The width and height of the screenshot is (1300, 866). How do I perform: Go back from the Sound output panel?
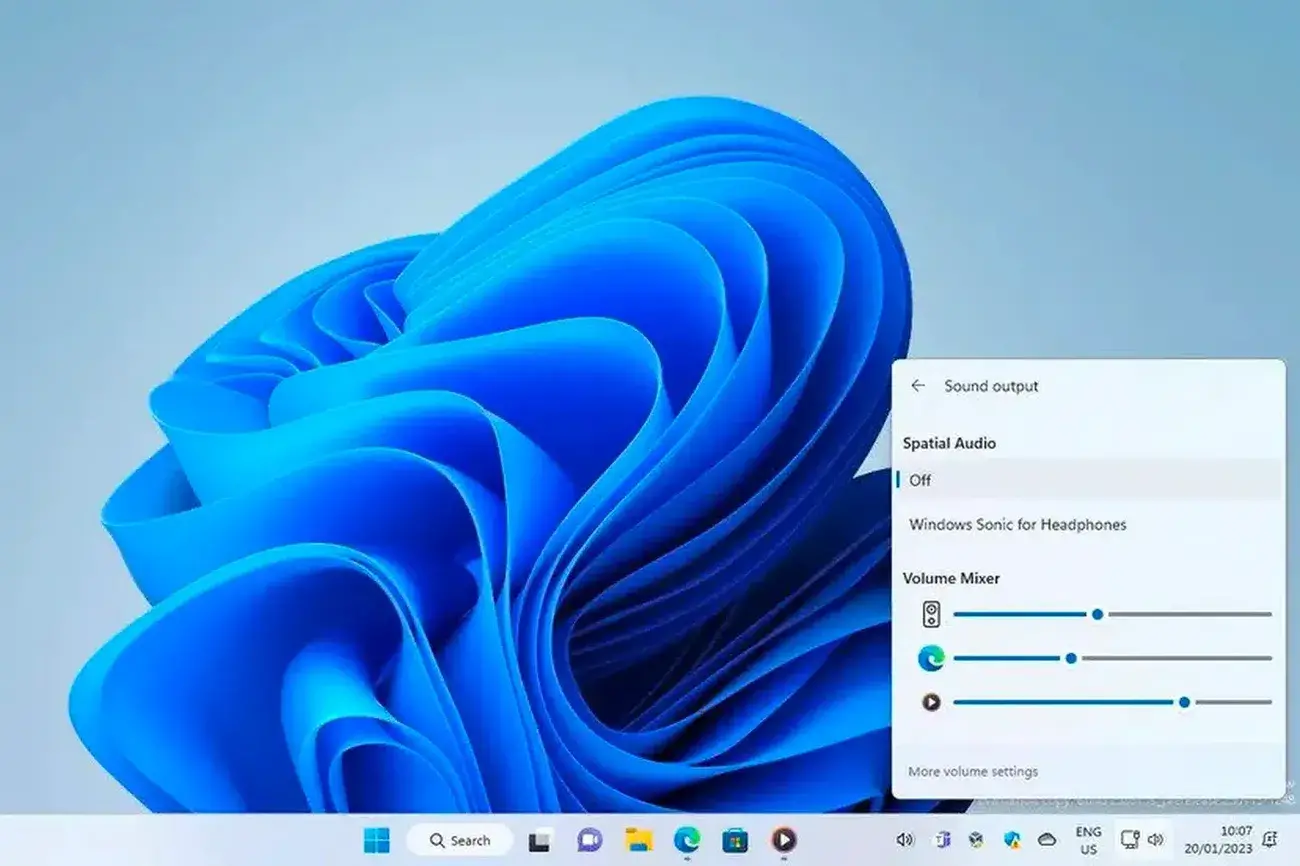[x=918, y=386]
